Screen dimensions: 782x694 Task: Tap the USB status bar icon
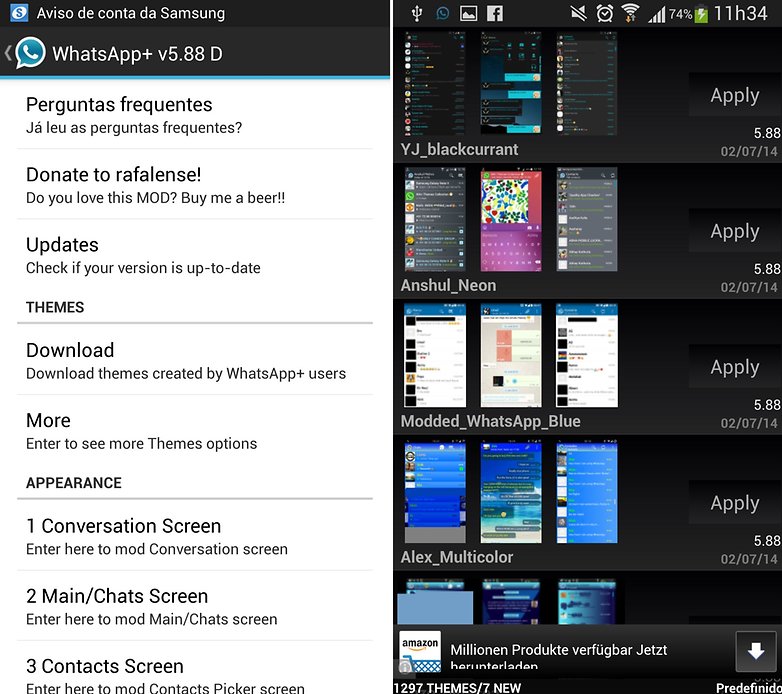(417, 13)
